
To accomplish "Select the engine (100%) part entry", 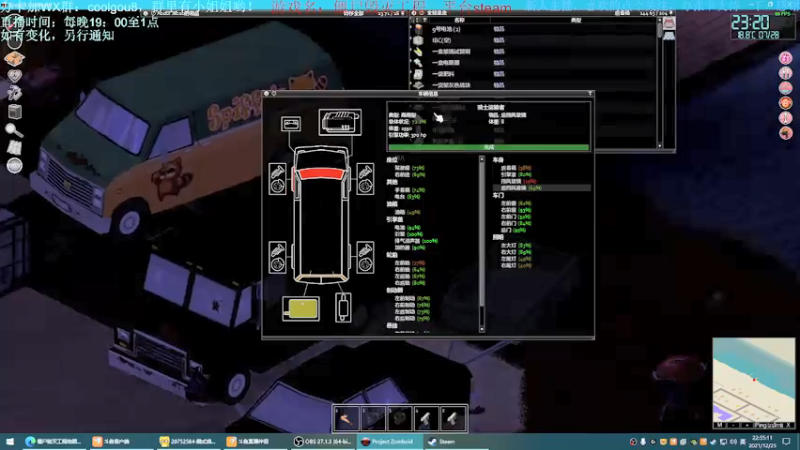I will pyautogui.click(x=409, y=234).
